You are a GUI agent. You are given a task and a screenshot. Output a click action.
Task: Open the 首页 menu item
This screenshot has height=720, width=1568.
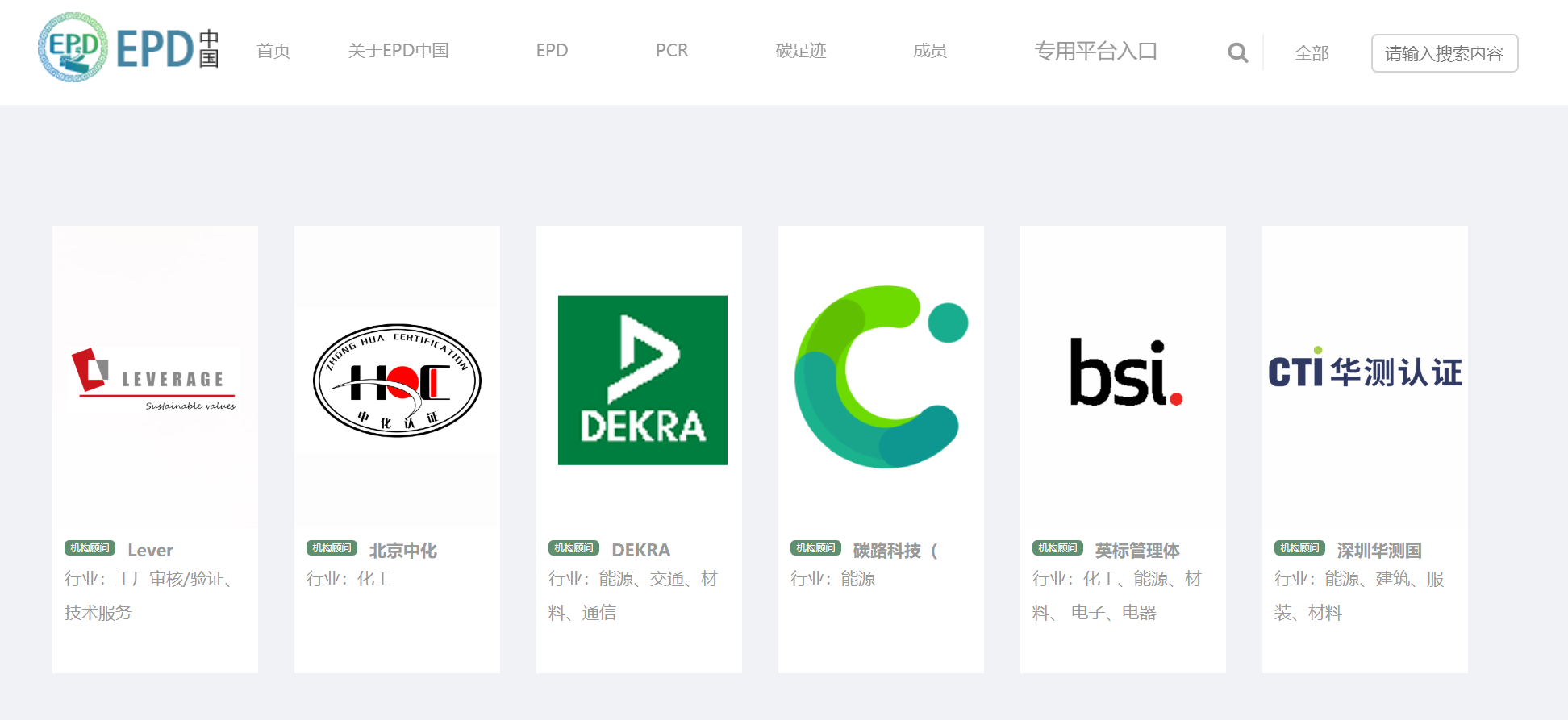tap(273, 51)
